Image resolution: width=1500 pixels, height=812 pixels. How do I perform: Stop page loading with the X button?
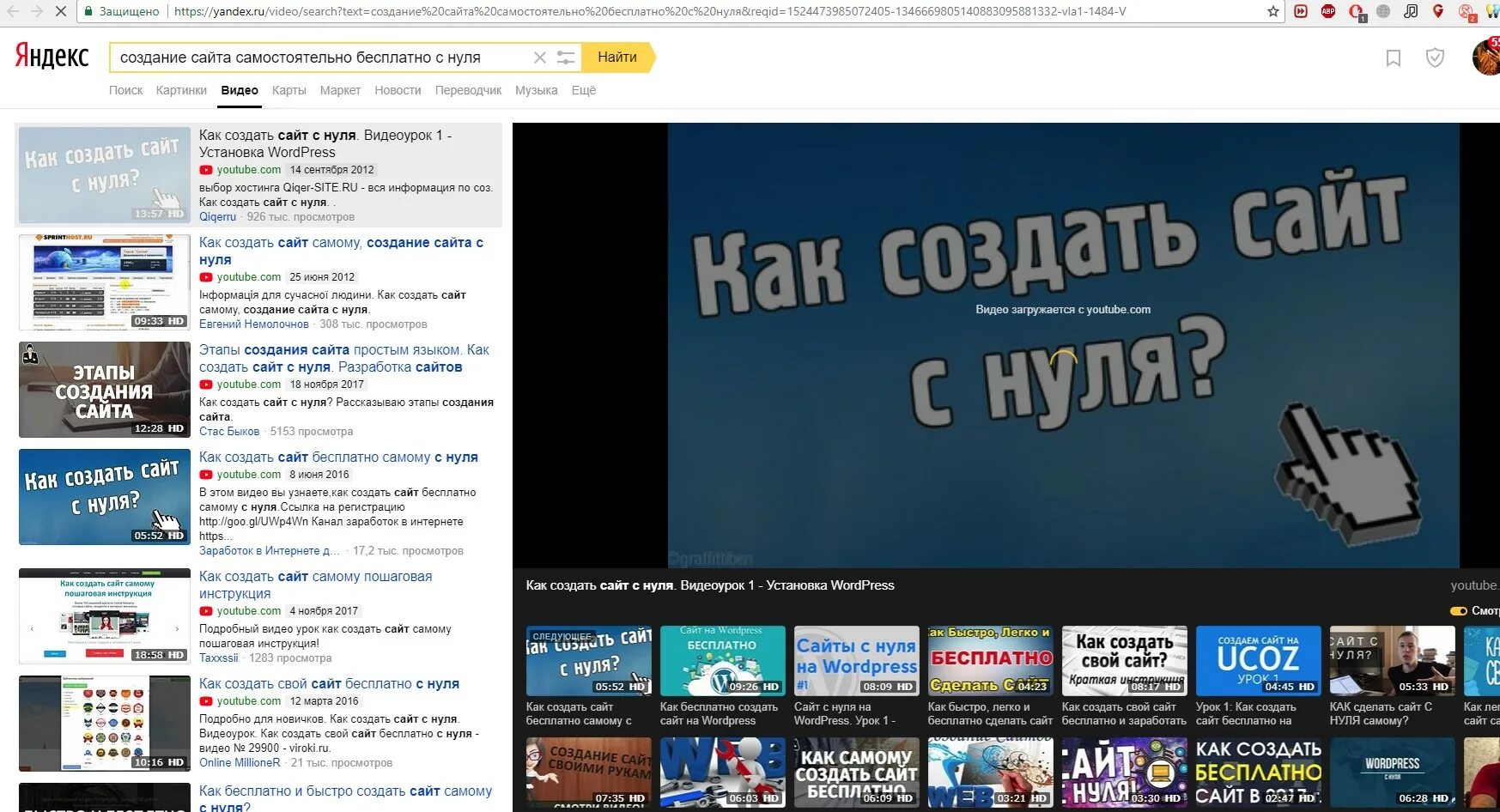coord(61,11)
